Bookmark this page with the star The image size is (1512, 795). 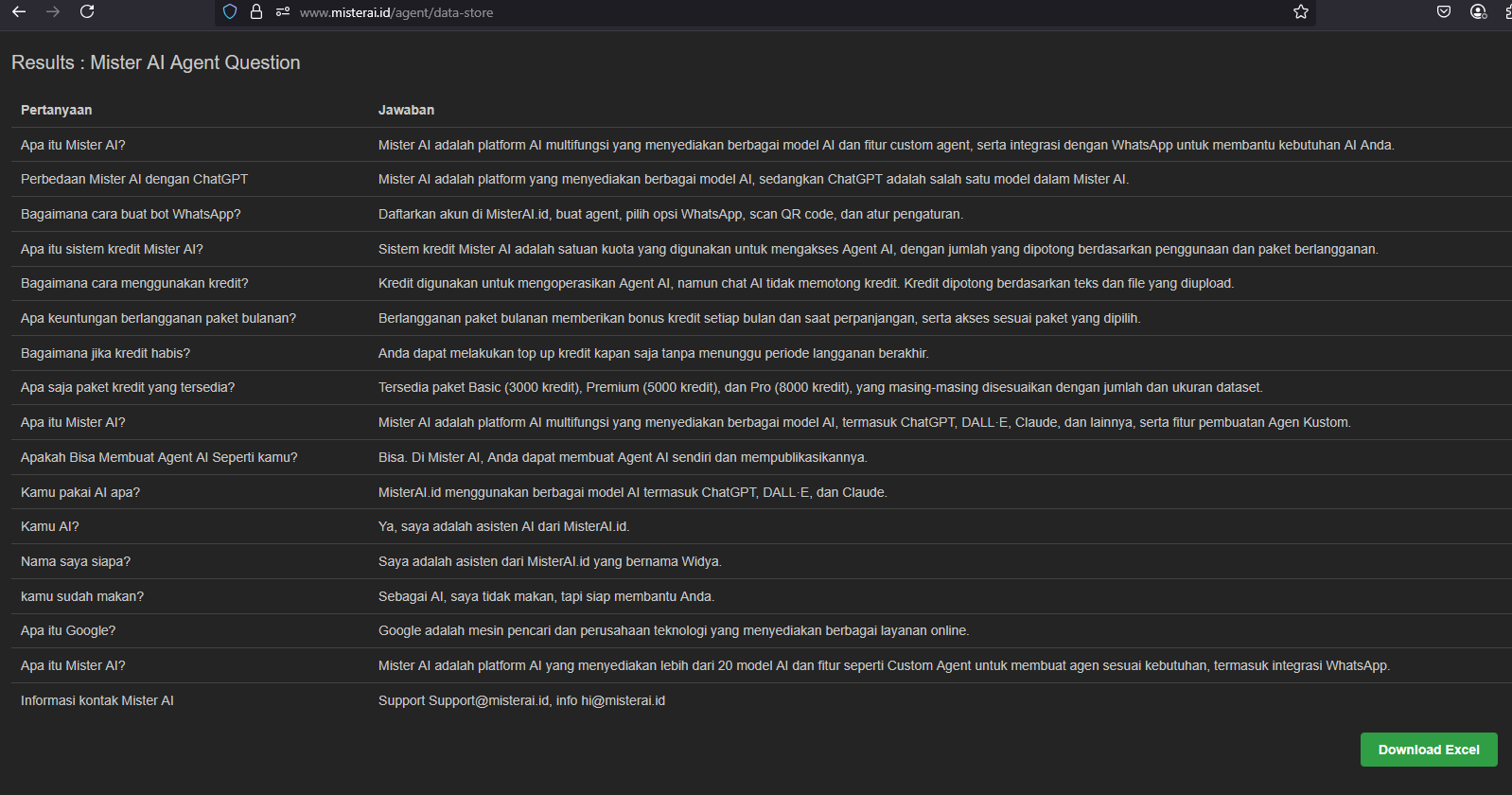tap(1301, 12)
